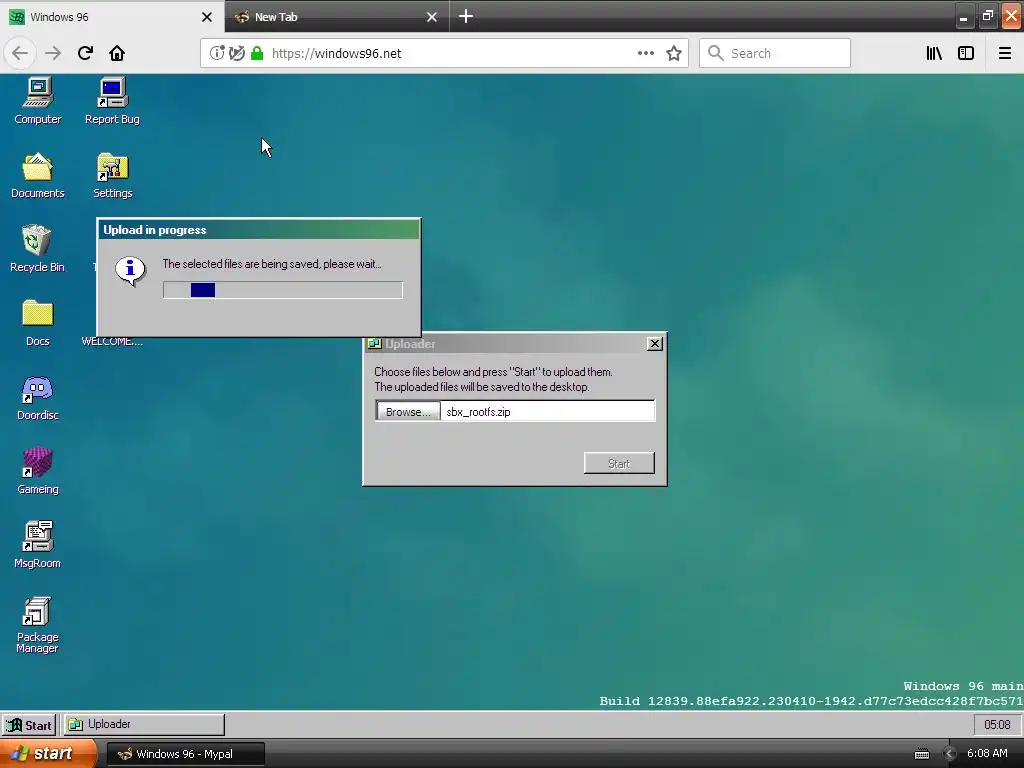Screen dimensions: 1024x768
Task: Switch to the New Tab tab
Action: click(x=337, y=16)
